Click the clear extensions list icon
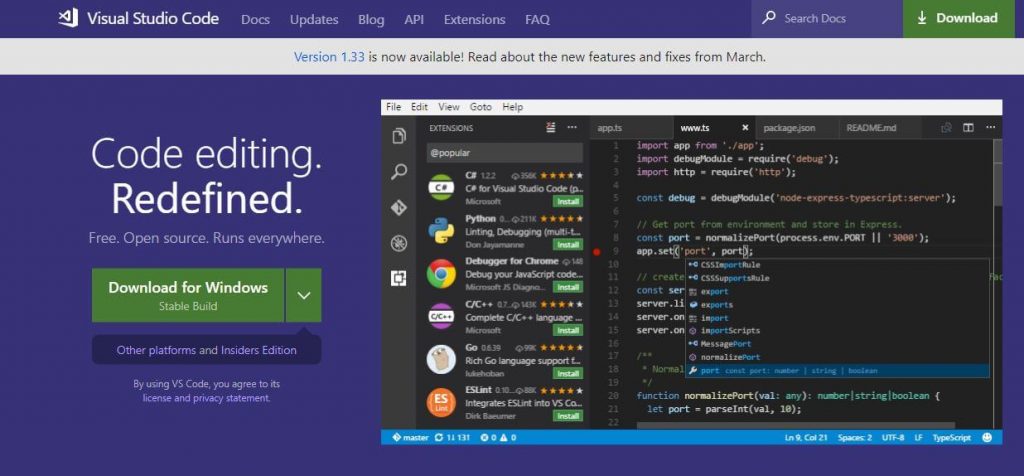1024x476 pixels. (x=552, y=127)
